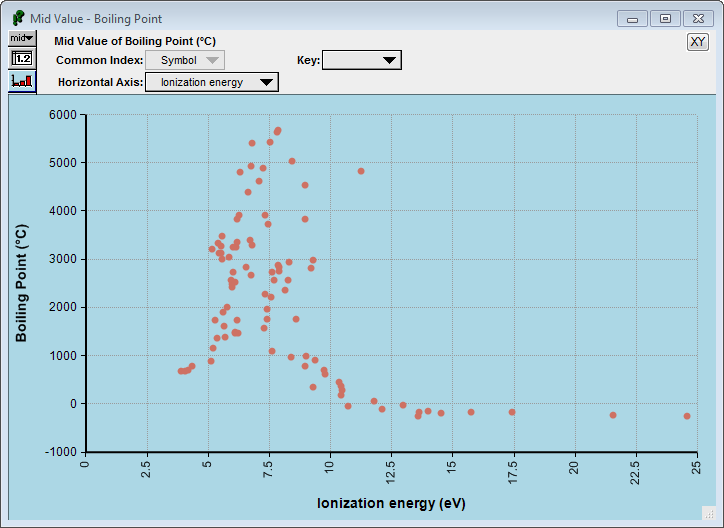Image resolution: width=724 pixels, height=528 pixels.
Task: Click the lone data point near 11.3 eV and 4800
Action: pos(361,171)
